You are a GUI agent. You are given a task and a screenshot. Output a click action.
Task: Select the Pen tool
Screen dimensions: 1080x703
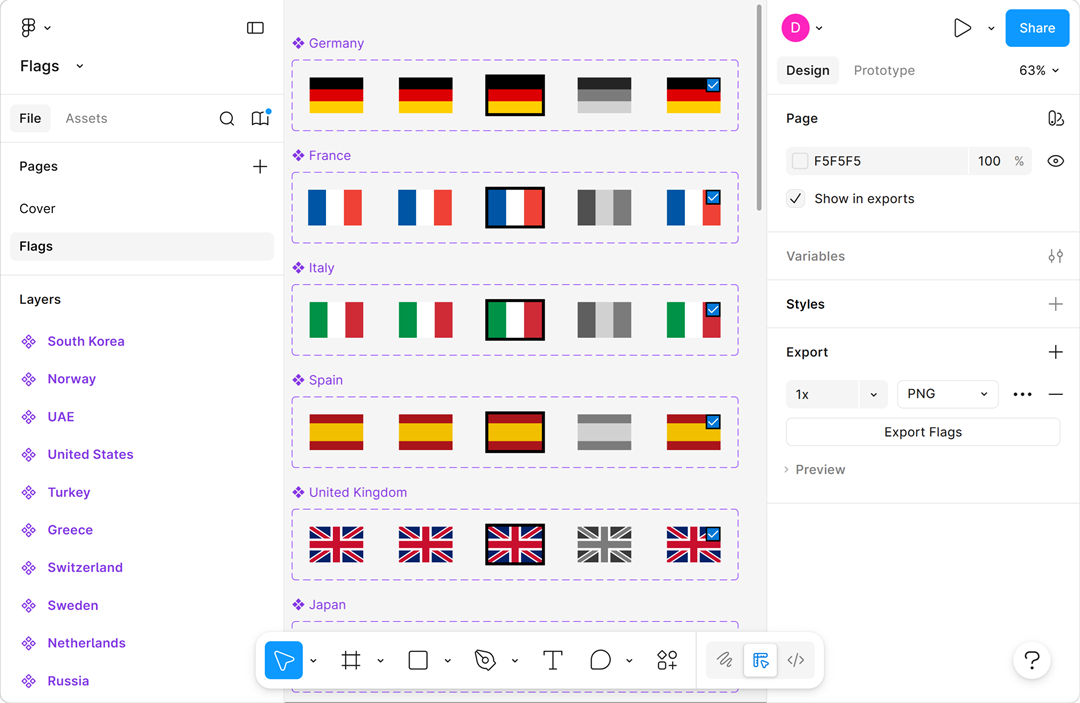point(485,660)
